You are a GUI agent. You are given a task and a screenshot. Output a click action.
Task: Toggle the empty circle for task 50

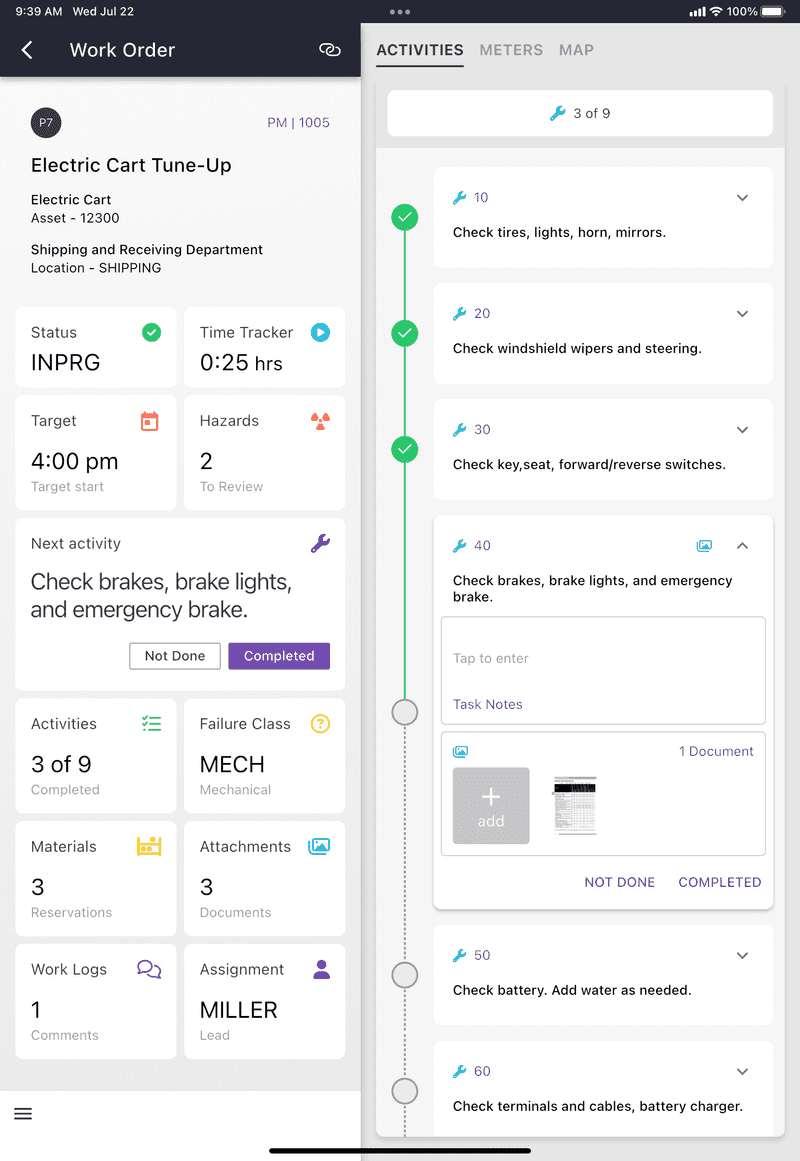coord(404,975)
